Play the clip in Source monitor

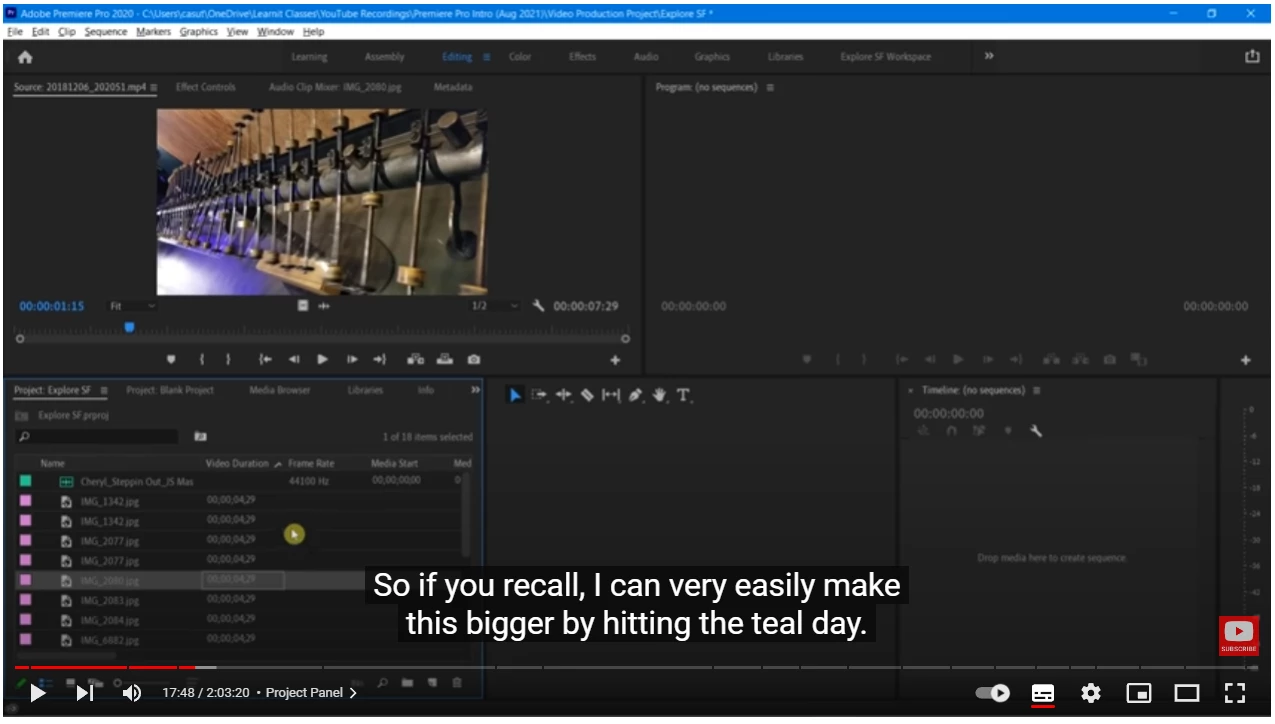click(322, 359)
